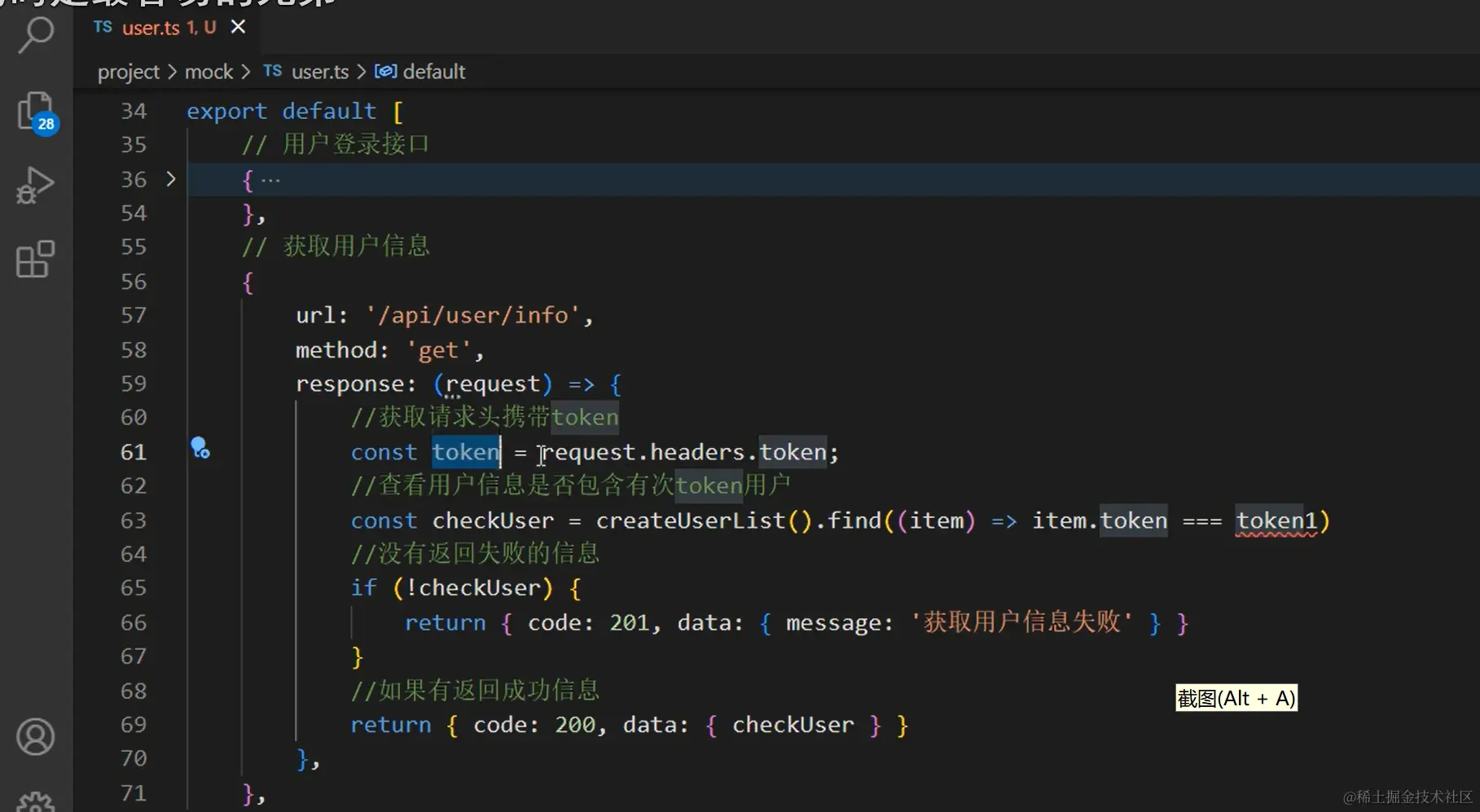Click the 如果有返回成功信息 comment on line 68

click(475, 691)
